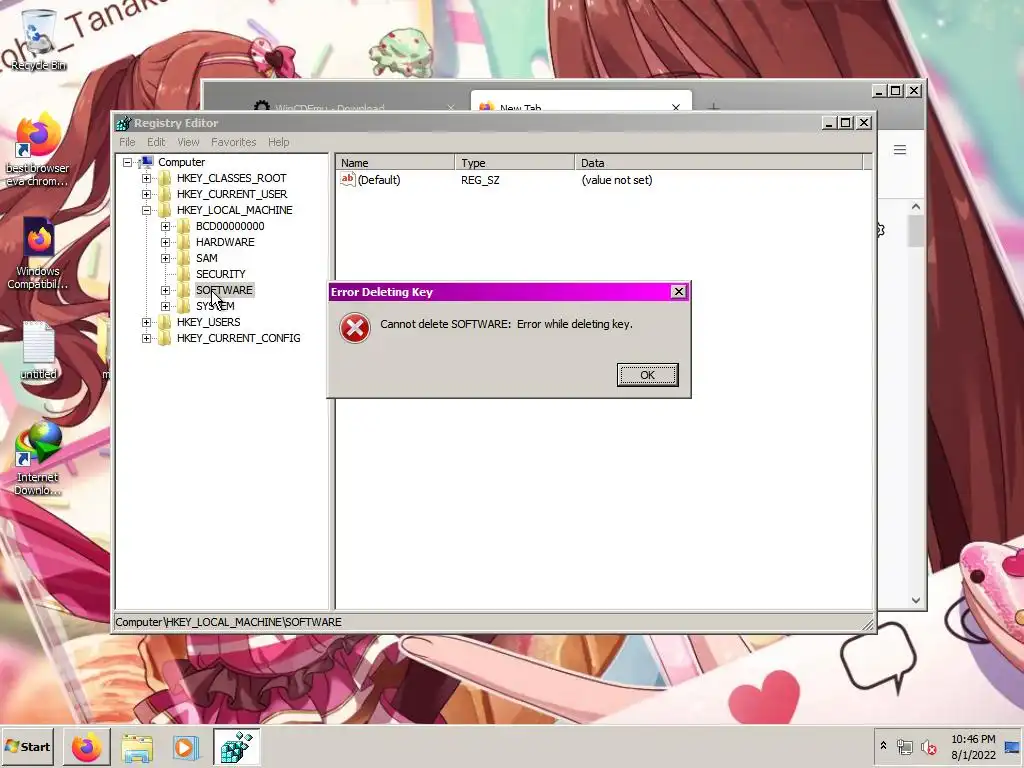Expand the HKEY_CLASSES_ROOT key
Image resolution: width=1024 pixels, height=768 pixels.
[x=146, y=178]
